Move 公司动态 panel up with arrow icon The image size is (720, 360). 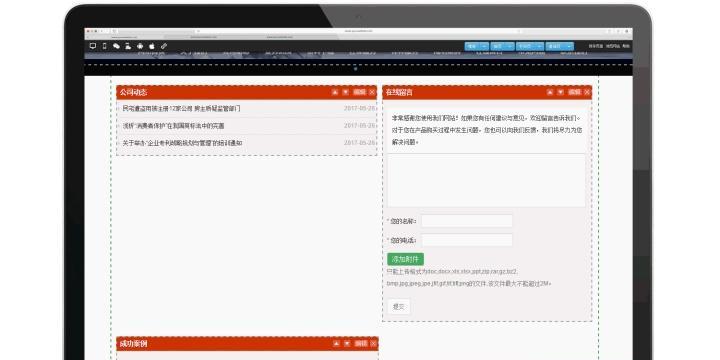coord(335,92)
